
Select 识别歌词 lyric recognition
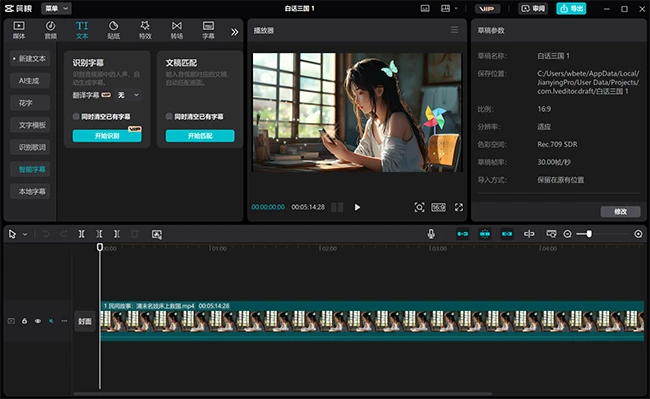point(30,147)
